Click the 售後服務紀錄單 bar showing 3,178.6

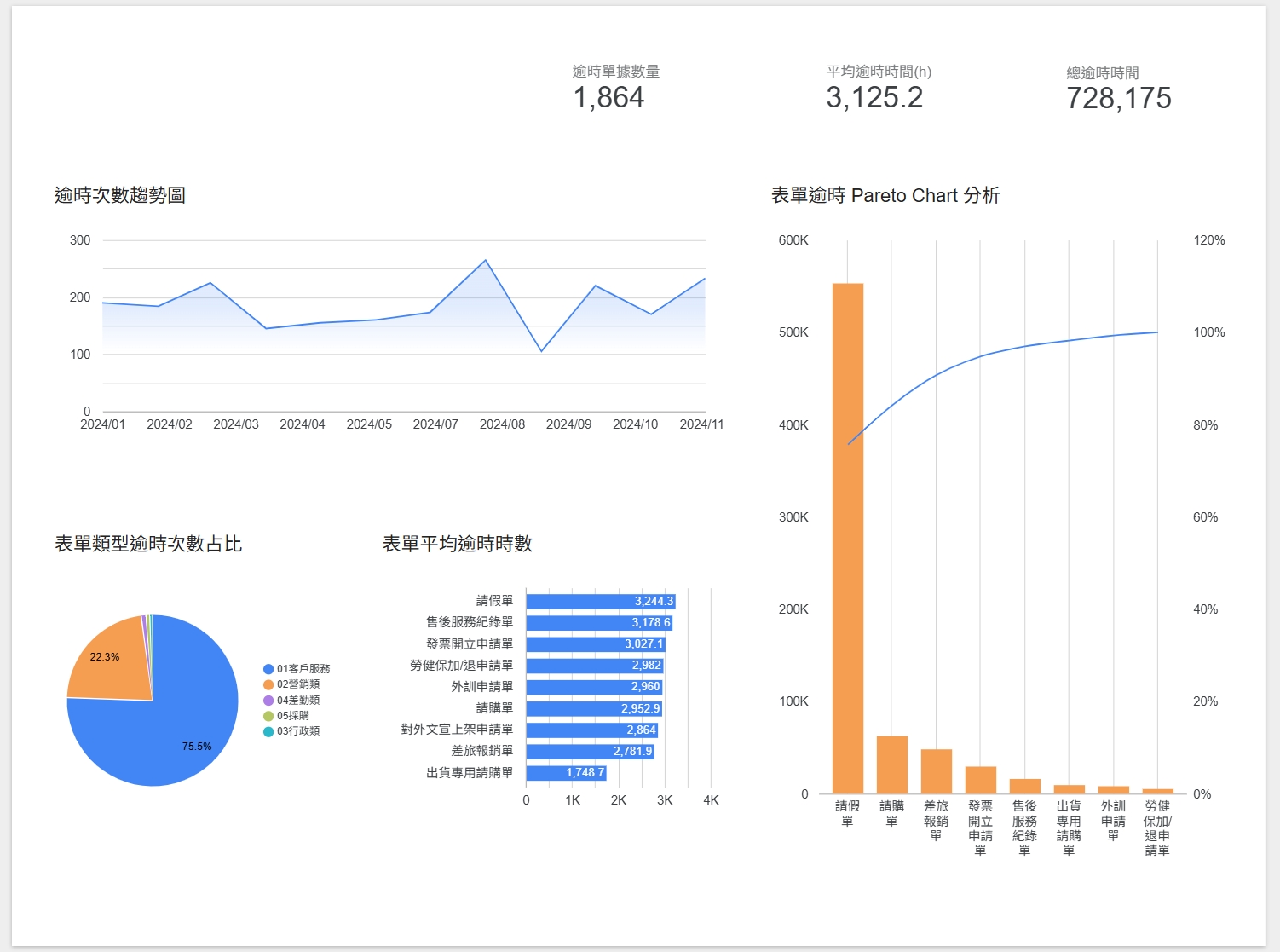(598, 623)
